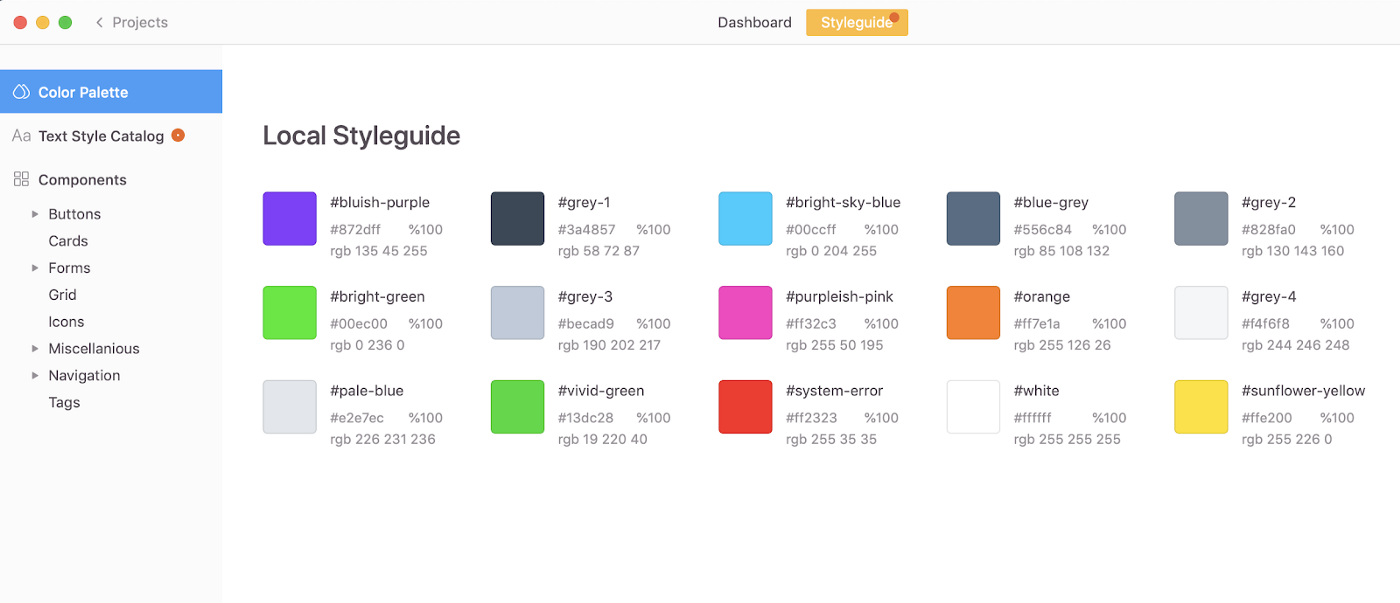Image resolution: width=1400 pixels, height=603 pixels.
Task: Click the Color Palette droplet icon
Action: click(21, 92)
